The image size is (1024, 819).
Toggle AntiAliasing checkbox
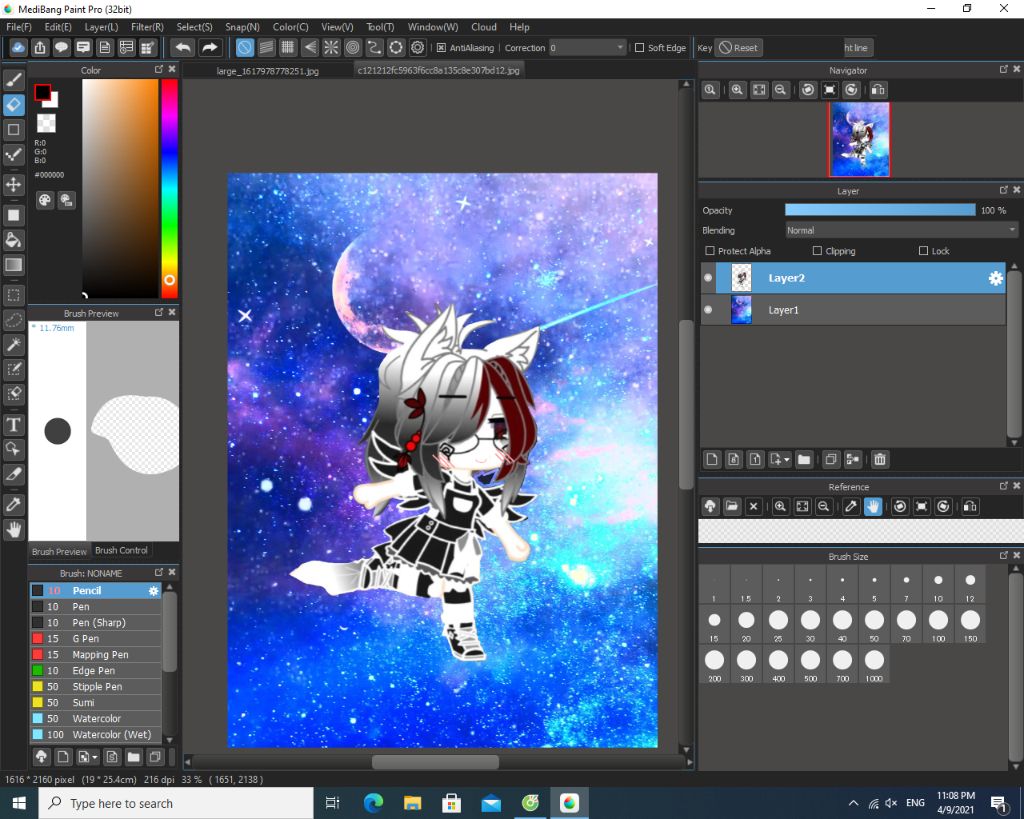click(441, 48)
